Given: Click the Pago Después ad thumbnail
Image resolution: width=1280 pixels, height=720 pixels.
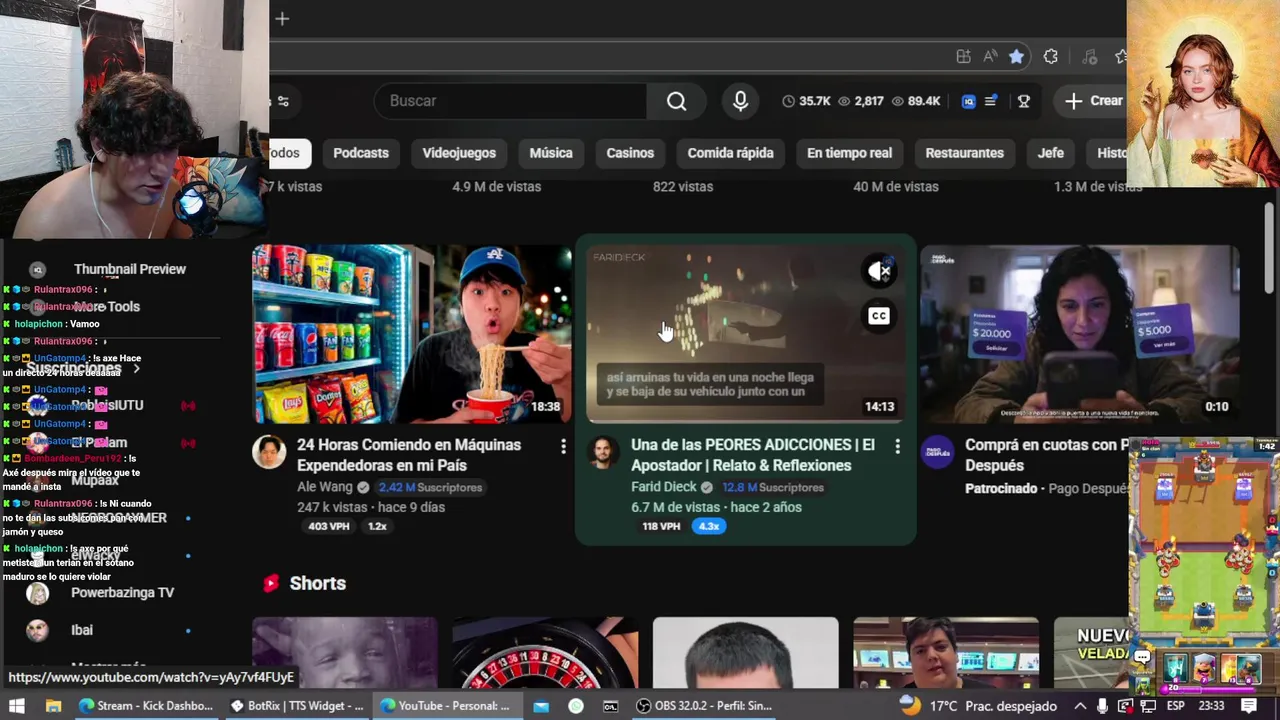Looking at the screenshot, I should click(x=1080, y=335).
